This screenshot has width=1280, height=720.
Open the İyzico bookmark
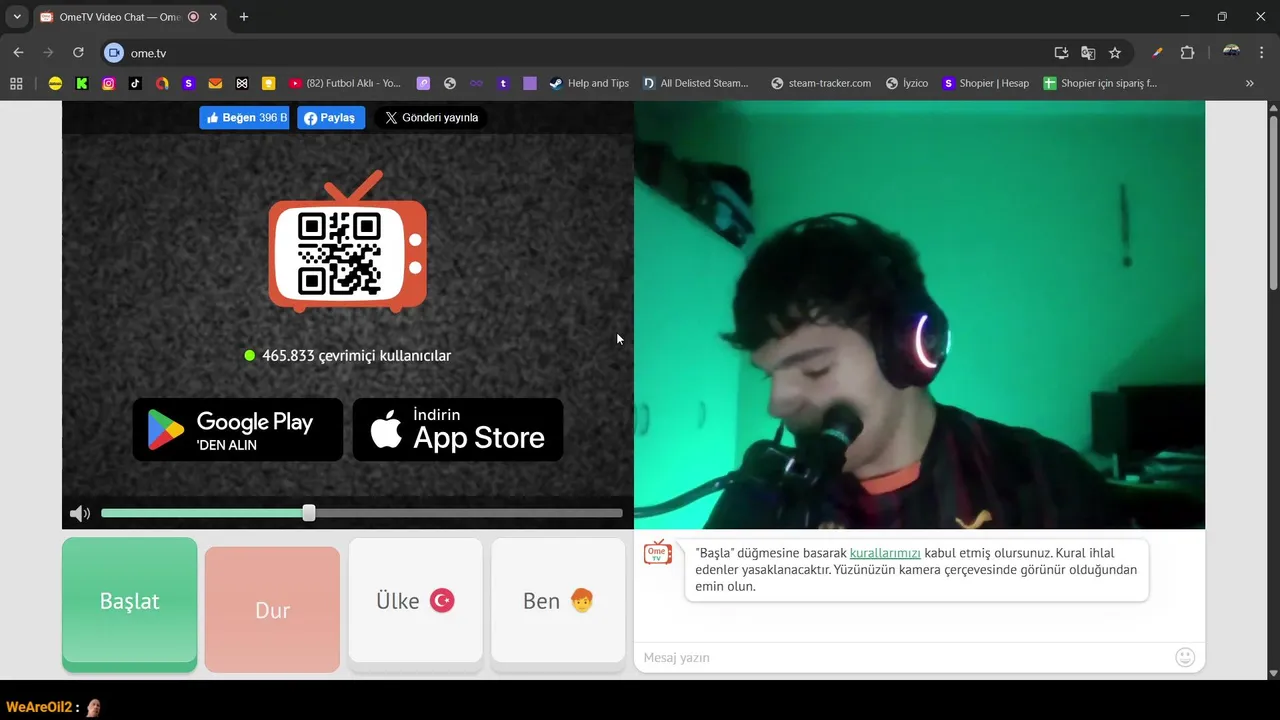point(907,83)
